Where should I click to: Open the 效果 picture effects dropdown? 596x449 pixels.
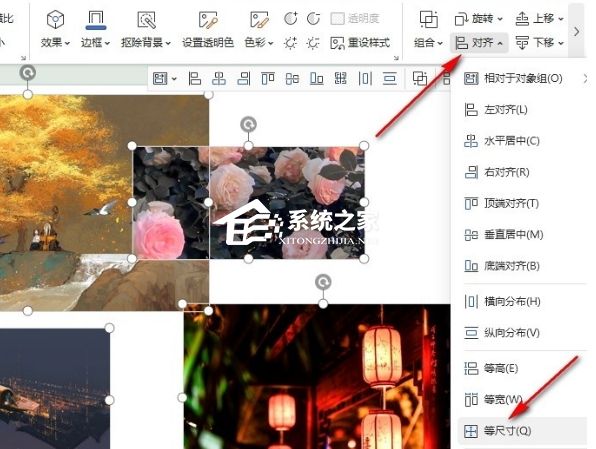point(55,30)
